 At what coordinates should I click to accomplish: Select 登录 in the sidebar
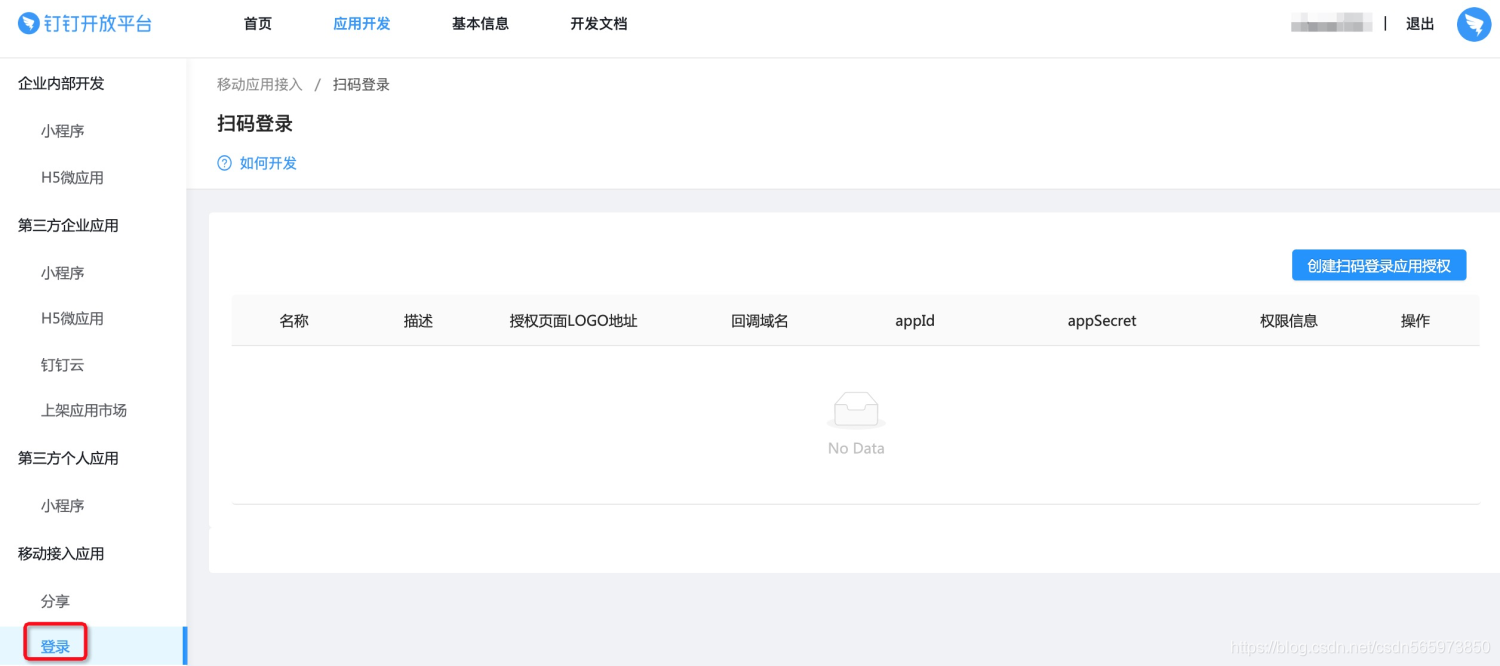(x=55, y=644)
